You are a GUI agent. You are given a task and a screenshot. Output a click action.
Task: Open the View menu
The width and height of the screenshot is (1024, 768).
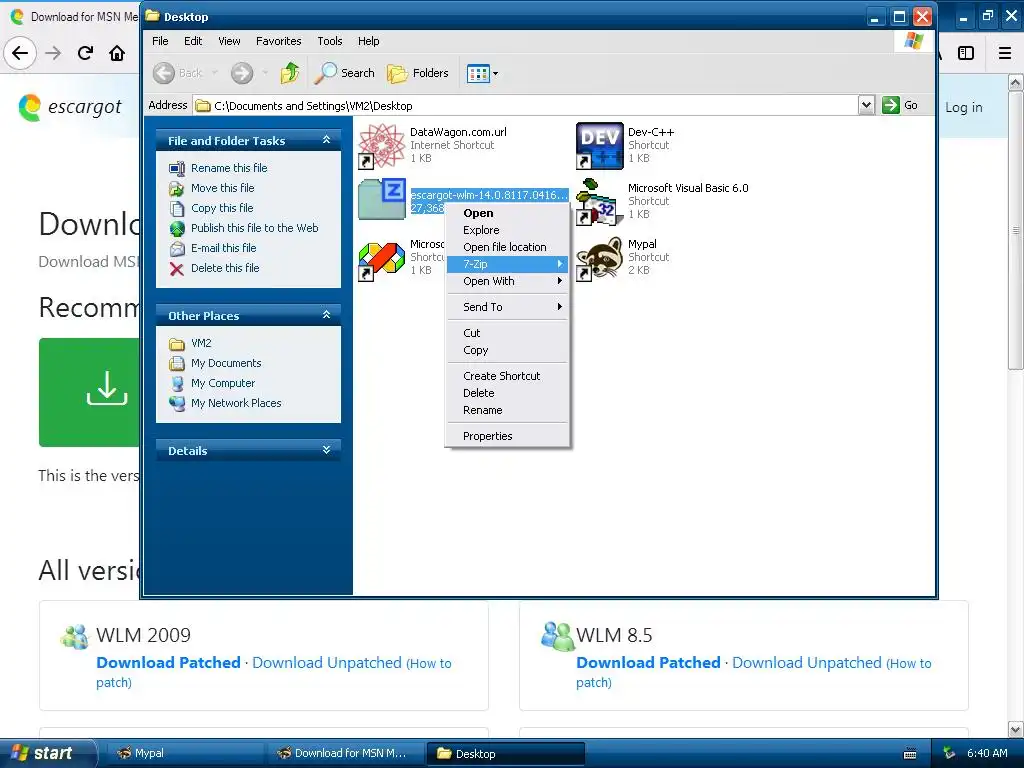tap(229, 41)
